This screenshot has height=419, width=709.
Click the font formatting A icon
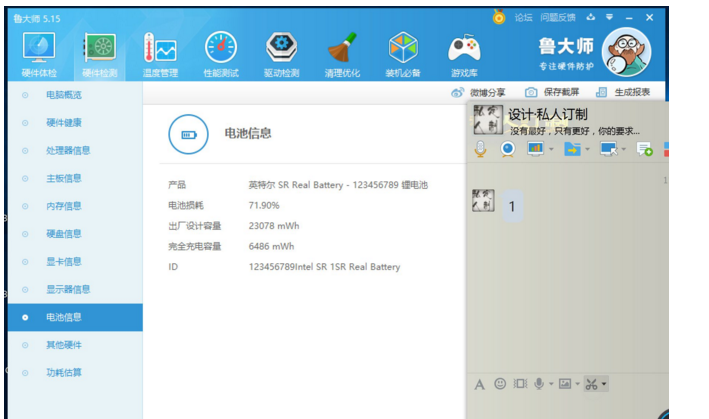point(479,384)
